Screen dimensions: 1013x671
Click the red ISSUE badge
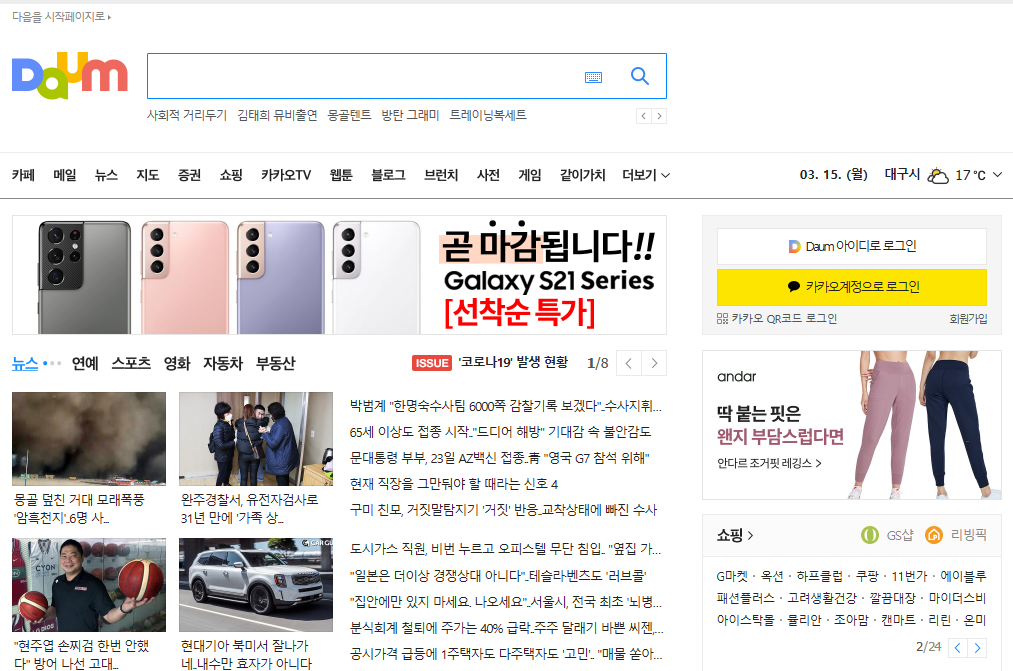[432, 363]
